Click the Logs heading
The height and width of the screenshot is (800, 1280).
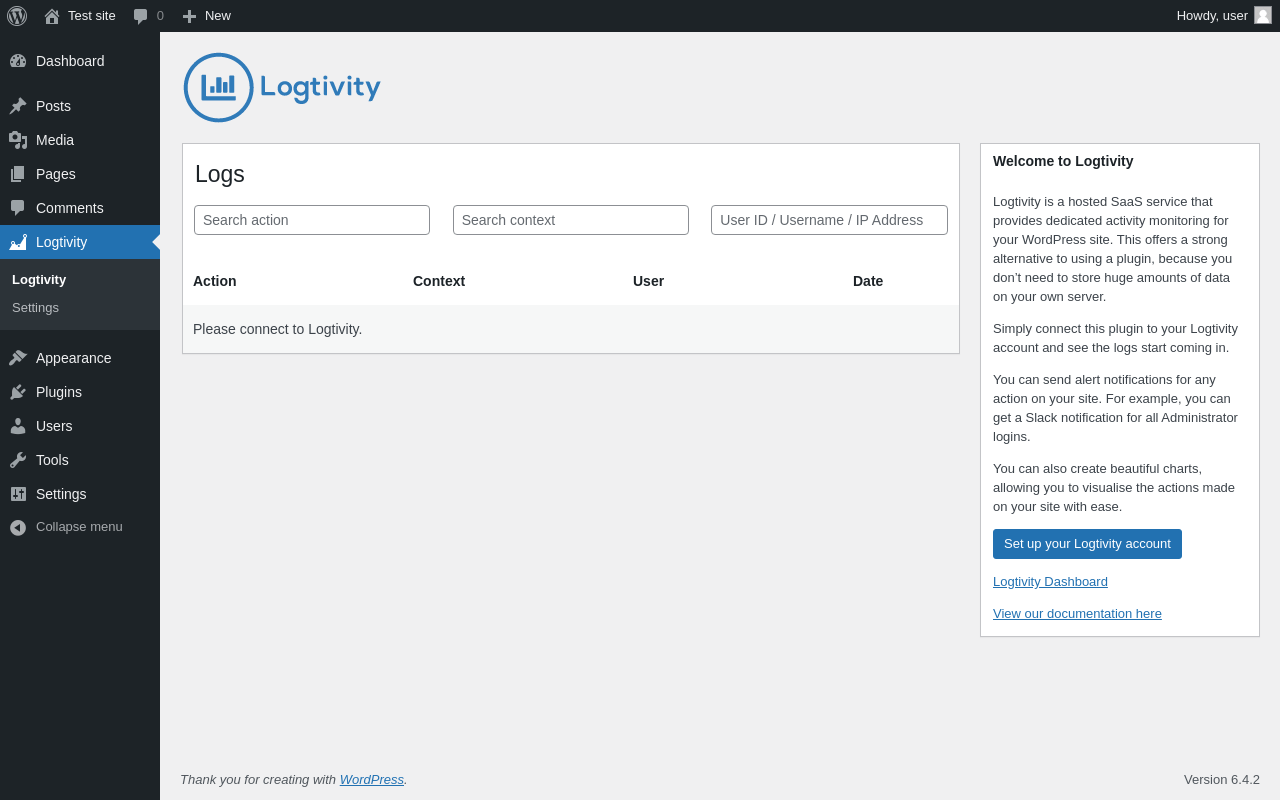(x=220, y=174)
